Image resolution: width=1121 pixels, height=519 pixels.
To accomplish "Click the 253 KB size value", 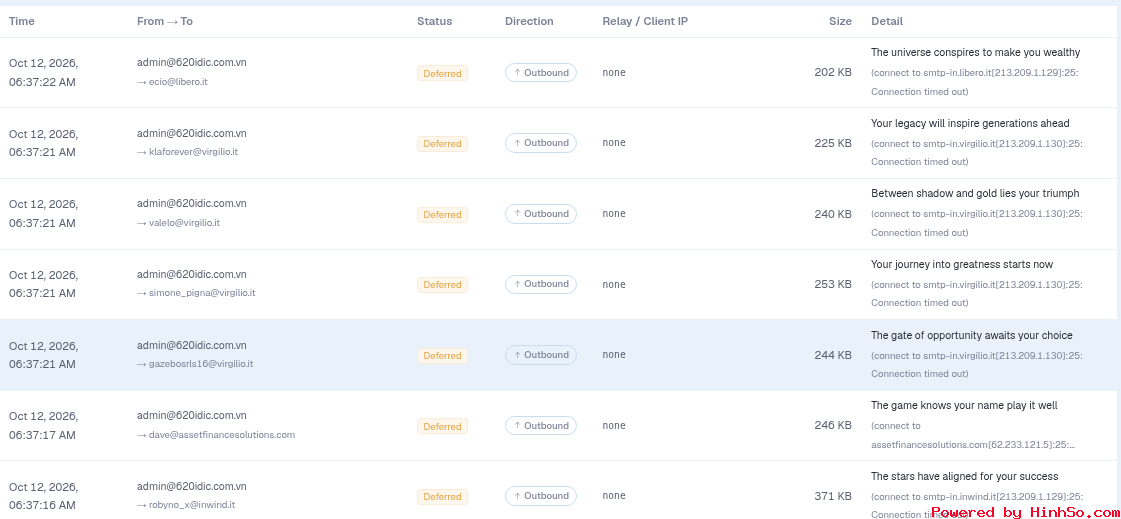I will [x=833, y=284].
